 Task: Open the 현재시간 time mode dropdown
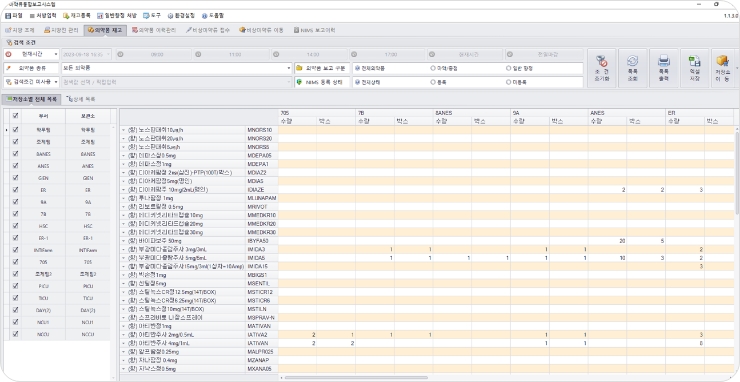coord(56,54)
